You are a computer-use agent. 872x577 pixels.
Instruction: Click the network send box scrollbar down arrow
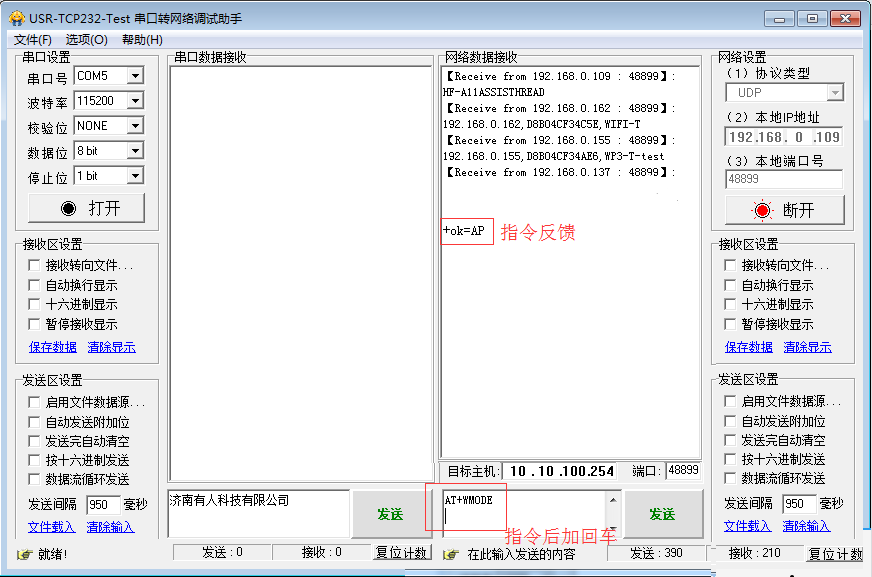click(611, 528)
